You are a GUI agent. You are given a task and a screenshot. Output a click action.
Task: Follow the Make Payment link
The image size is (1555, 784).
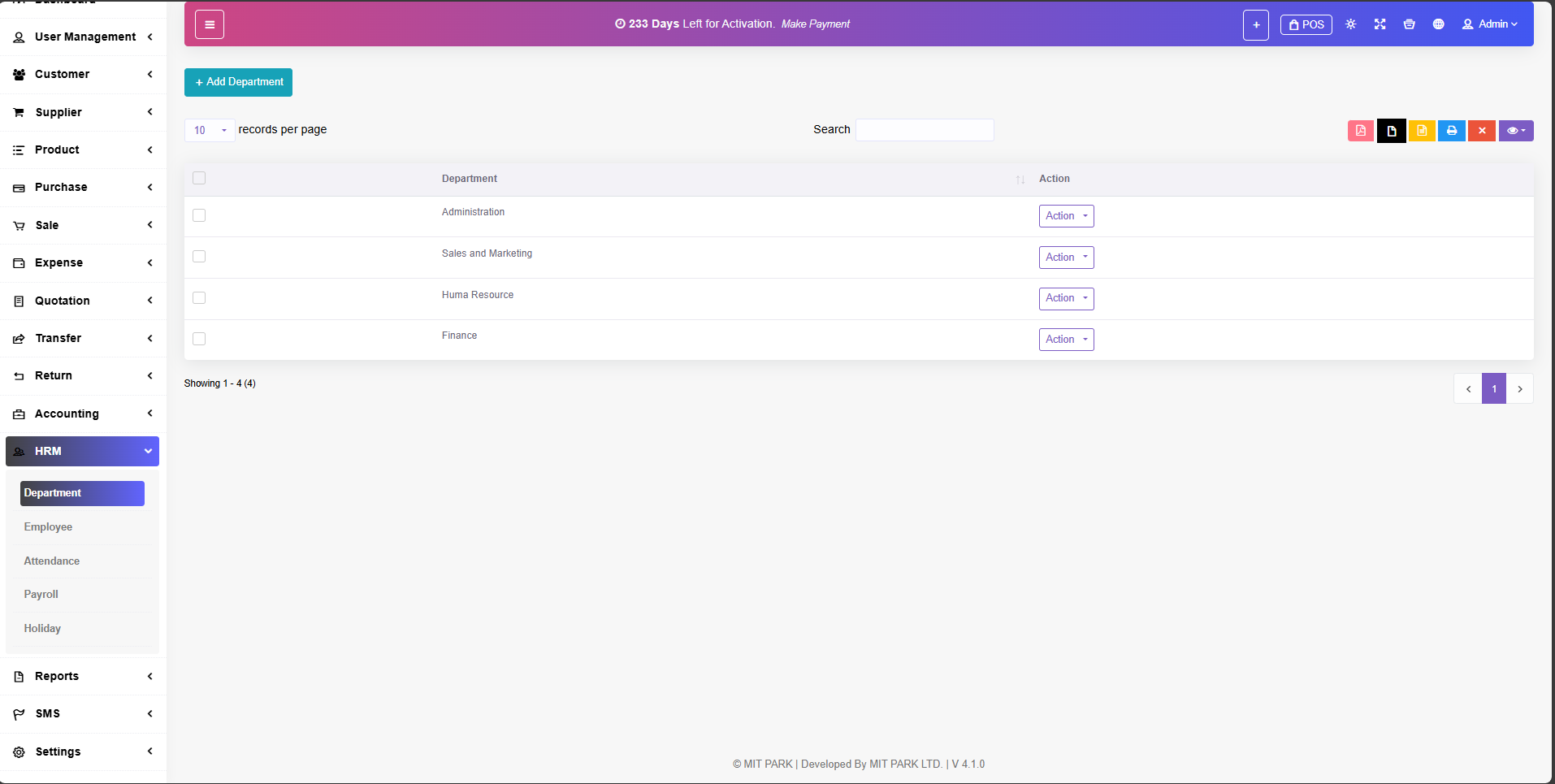(815, 24)
